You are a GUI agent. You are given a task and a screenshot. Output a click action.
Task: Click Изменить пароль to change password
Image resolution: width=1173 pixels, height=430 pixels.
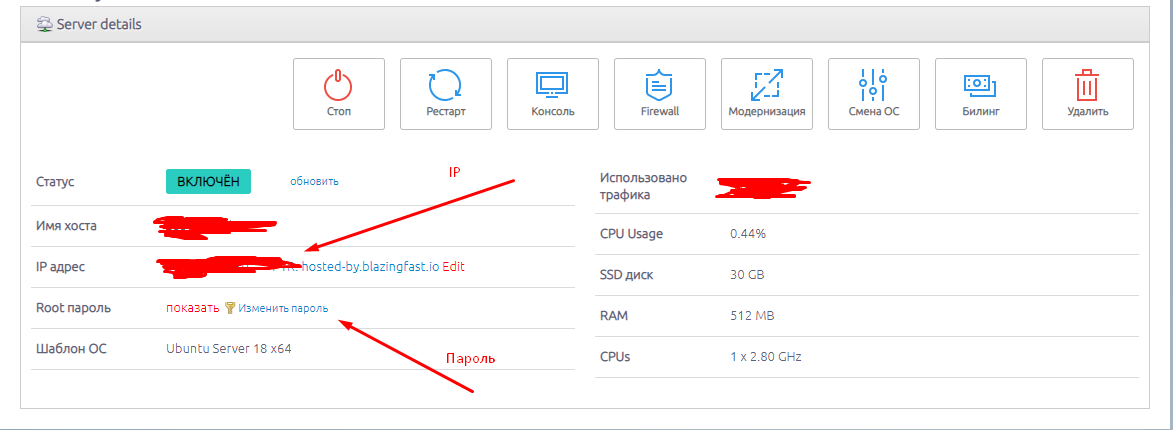(x=283, y=308)
